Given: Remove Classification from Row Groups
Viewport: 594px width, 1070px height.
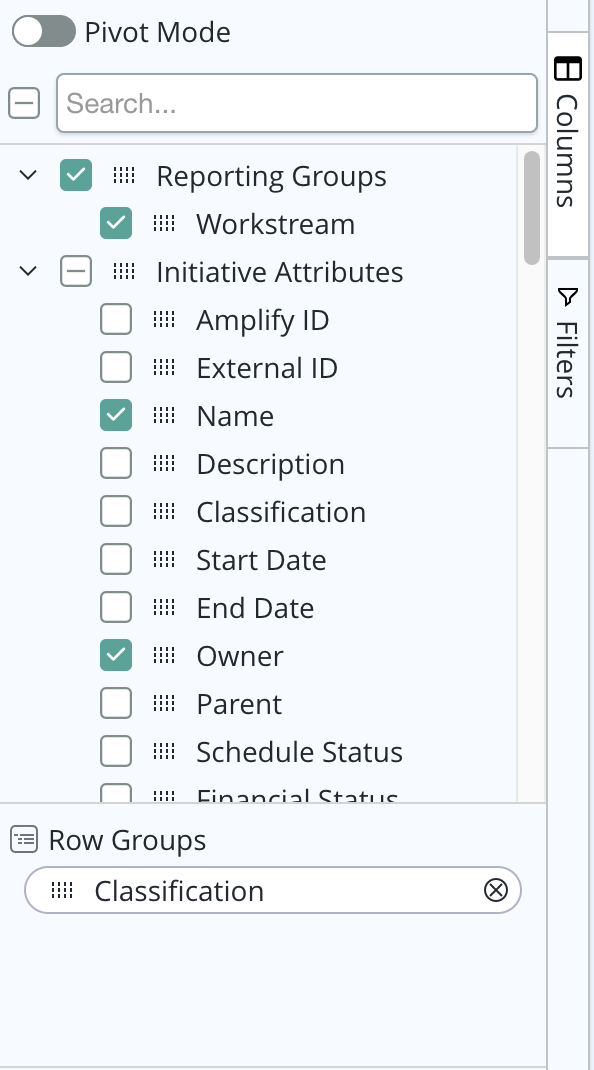Looking at the screenshot, I should [496, 890].
